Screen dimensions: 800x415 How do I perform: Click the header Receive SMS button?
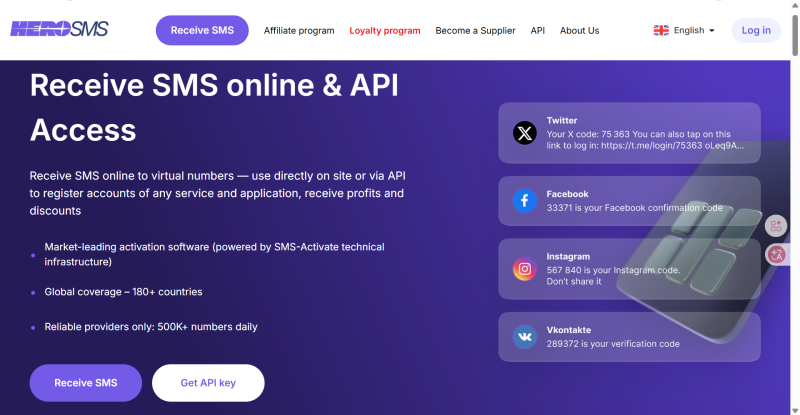(x=202, y=30)
